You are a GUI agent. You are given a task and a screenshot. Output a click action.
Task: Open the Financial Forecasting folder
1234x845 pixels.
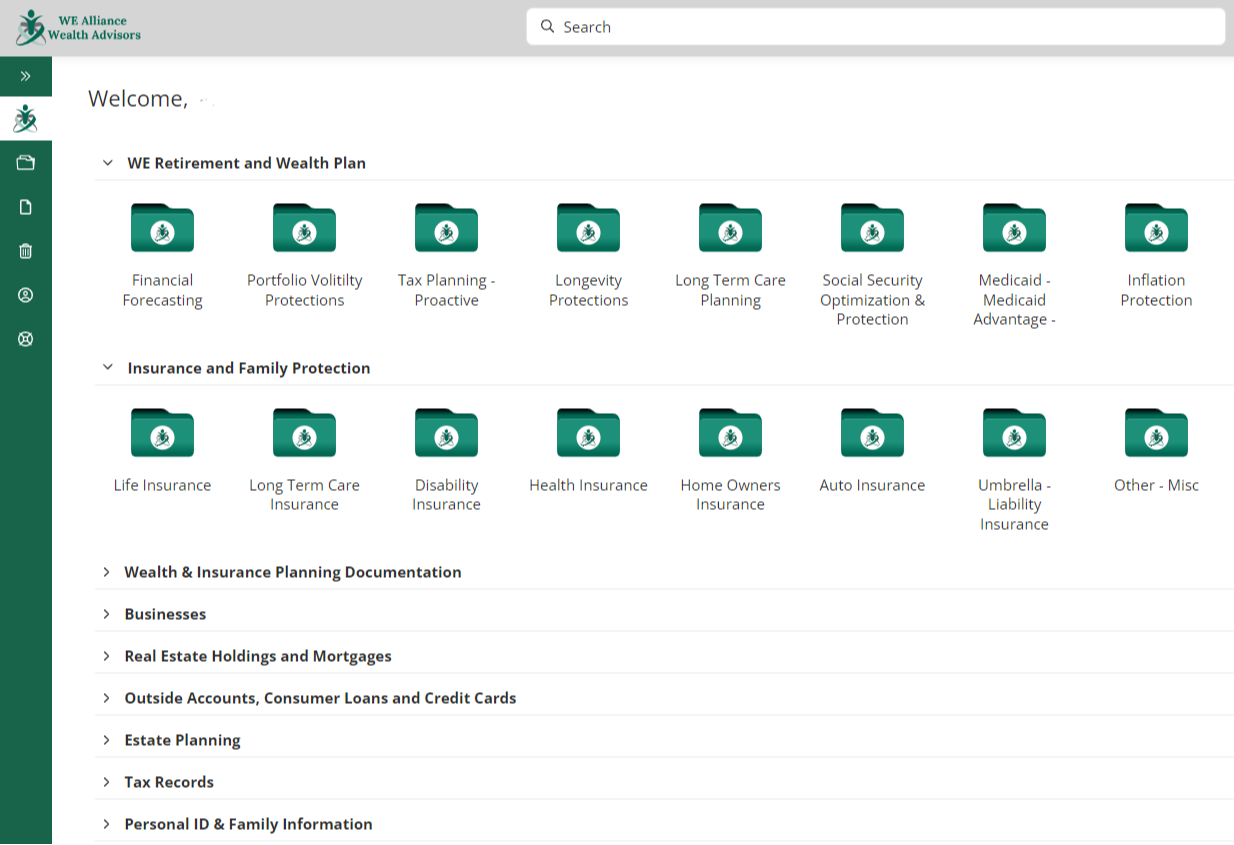pyautogui.click(x=162, y=228)
